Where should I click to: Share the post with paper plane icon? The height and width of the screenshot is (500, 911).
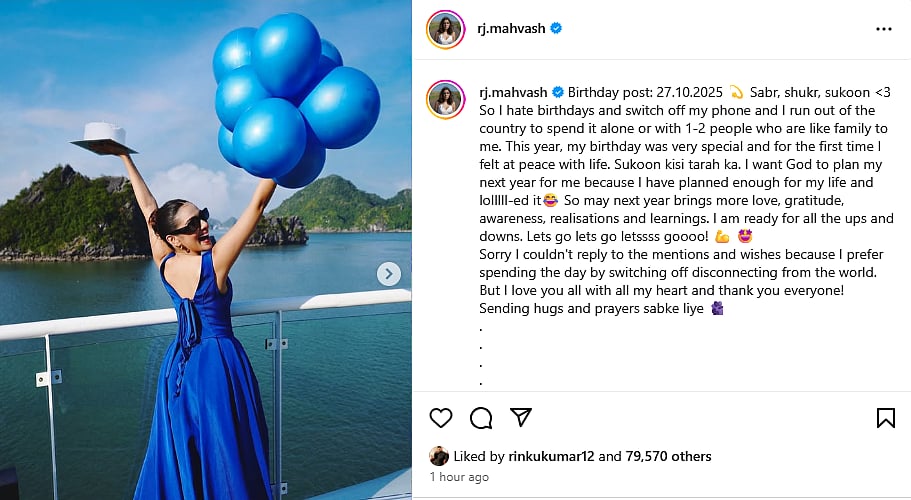(x=521, y=417)
